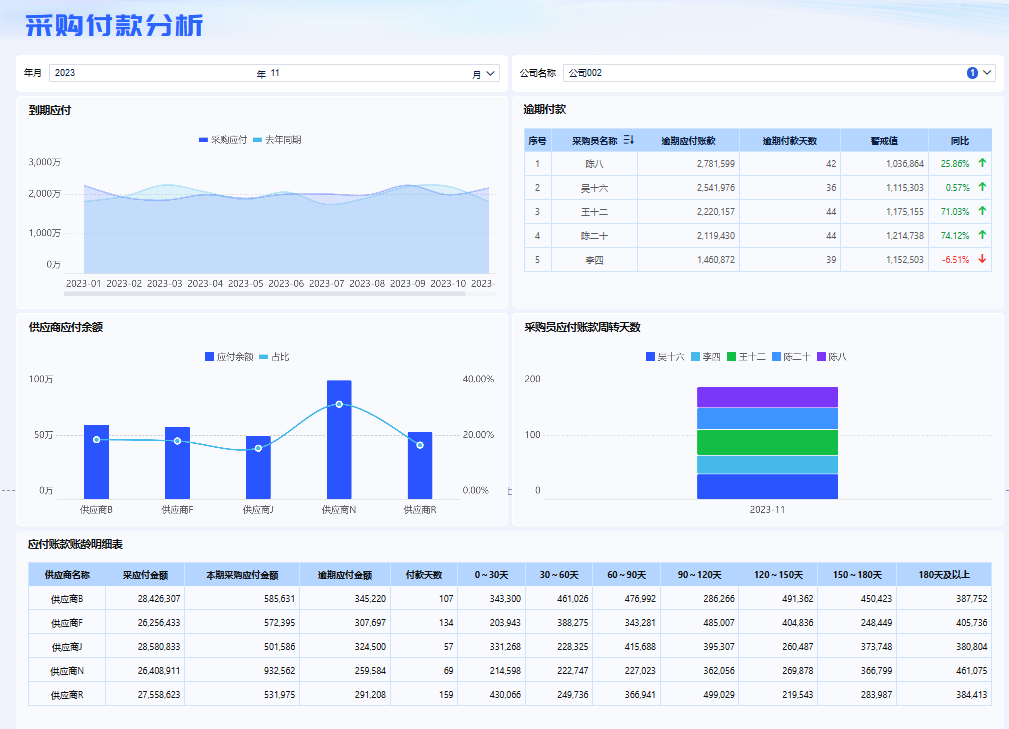Click the 供应商J bar
Viewport: 1009px width, 729px height.
click(x=258, y=468)
